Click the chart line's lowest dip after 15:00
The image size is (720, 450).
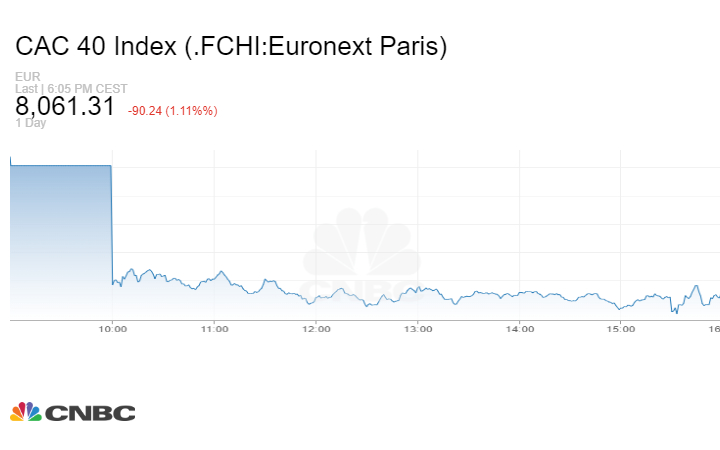[x=675, y=312]
